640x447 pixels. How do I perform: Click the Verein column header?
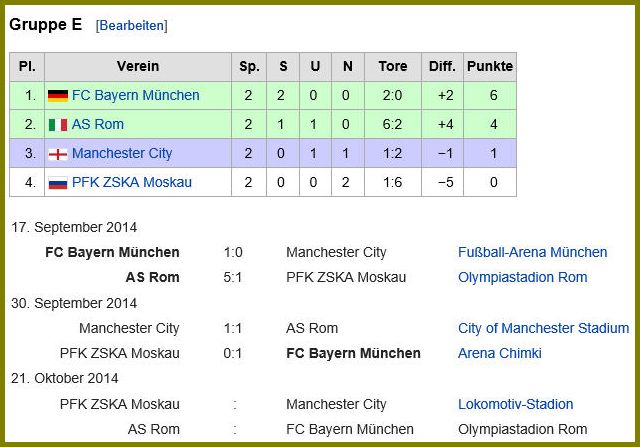coord(138,67)
